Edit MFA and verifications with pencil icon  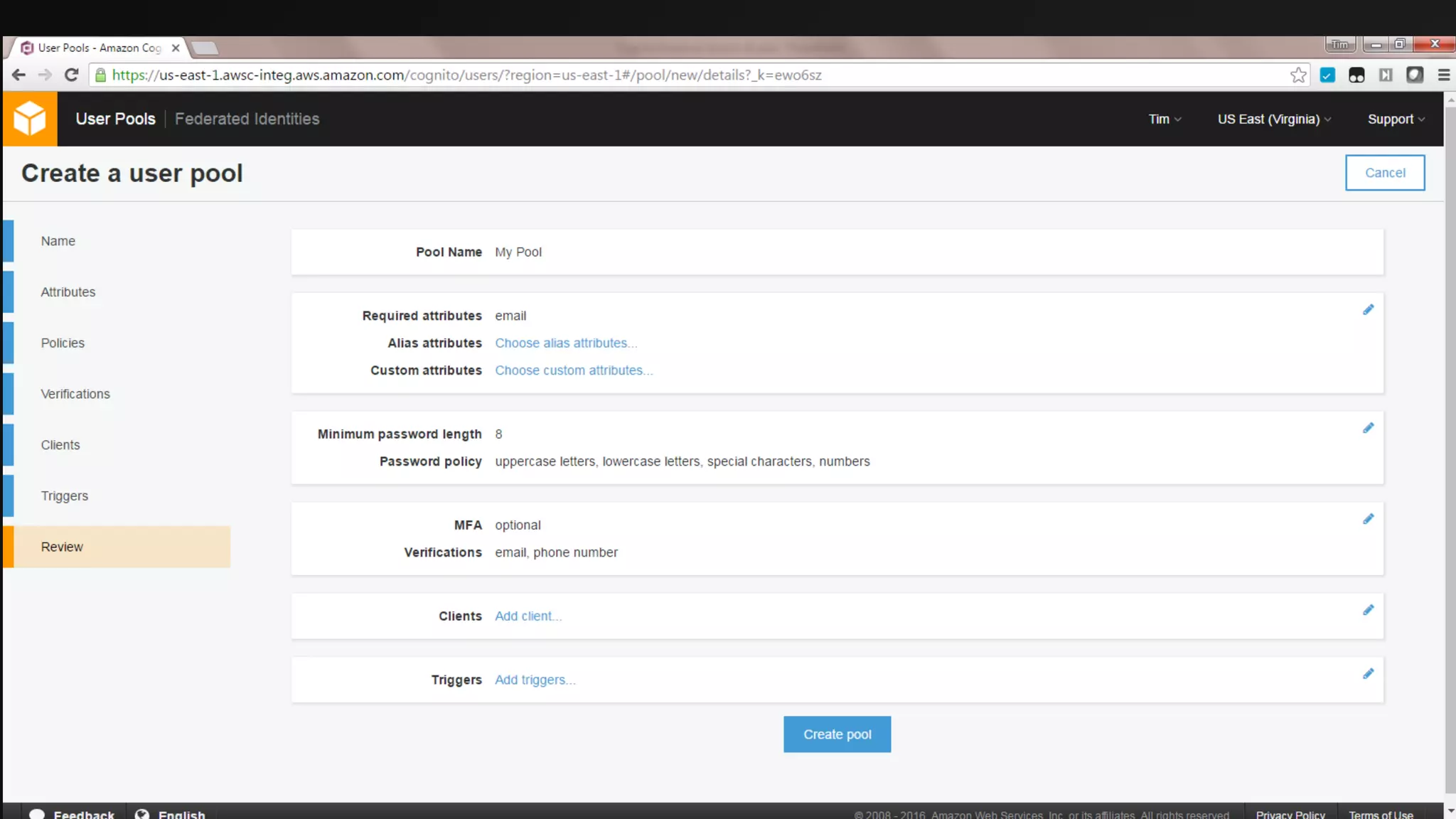point(1368,519)
